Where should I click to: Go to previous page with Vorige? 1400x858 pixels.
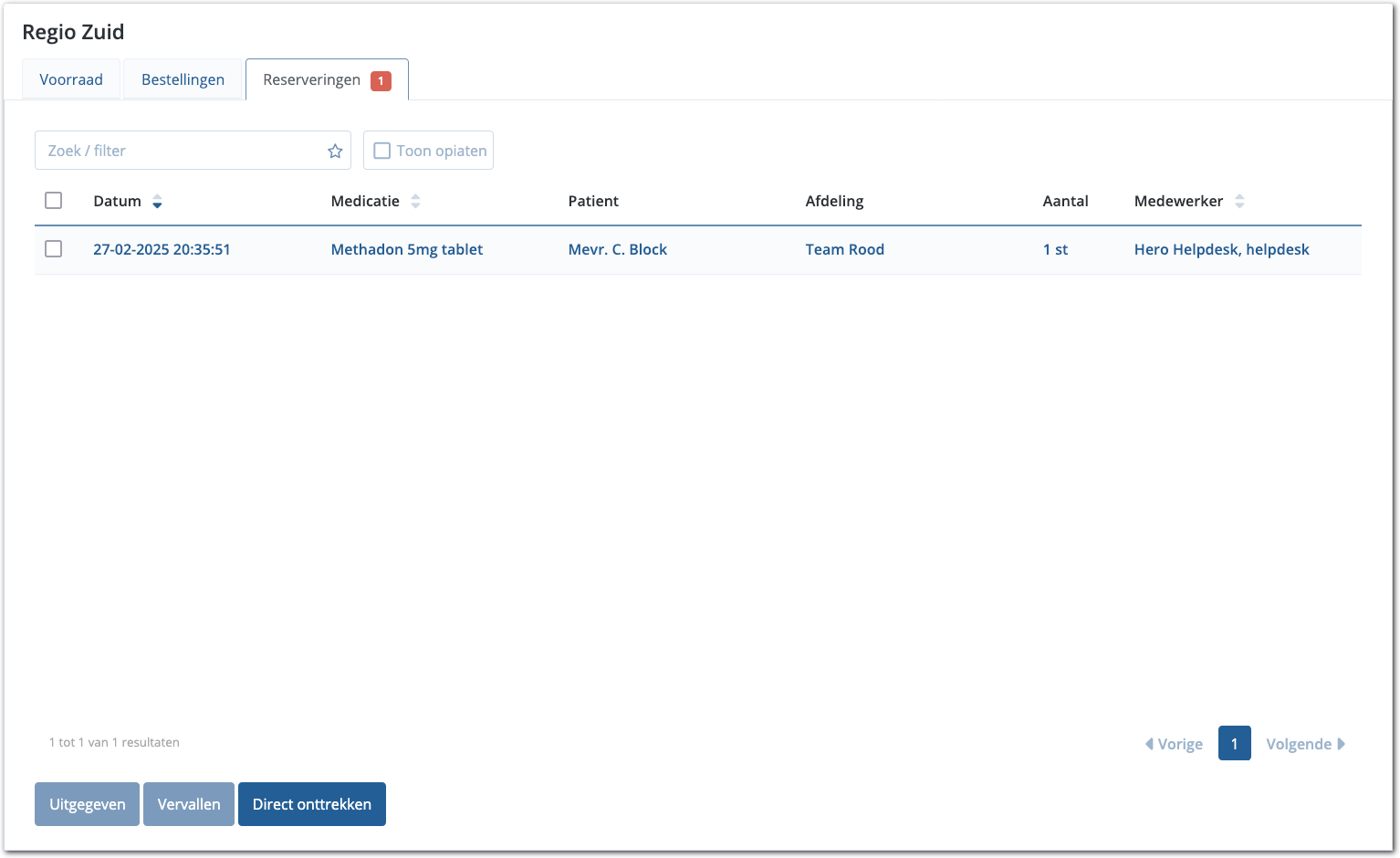[1174, 744]
